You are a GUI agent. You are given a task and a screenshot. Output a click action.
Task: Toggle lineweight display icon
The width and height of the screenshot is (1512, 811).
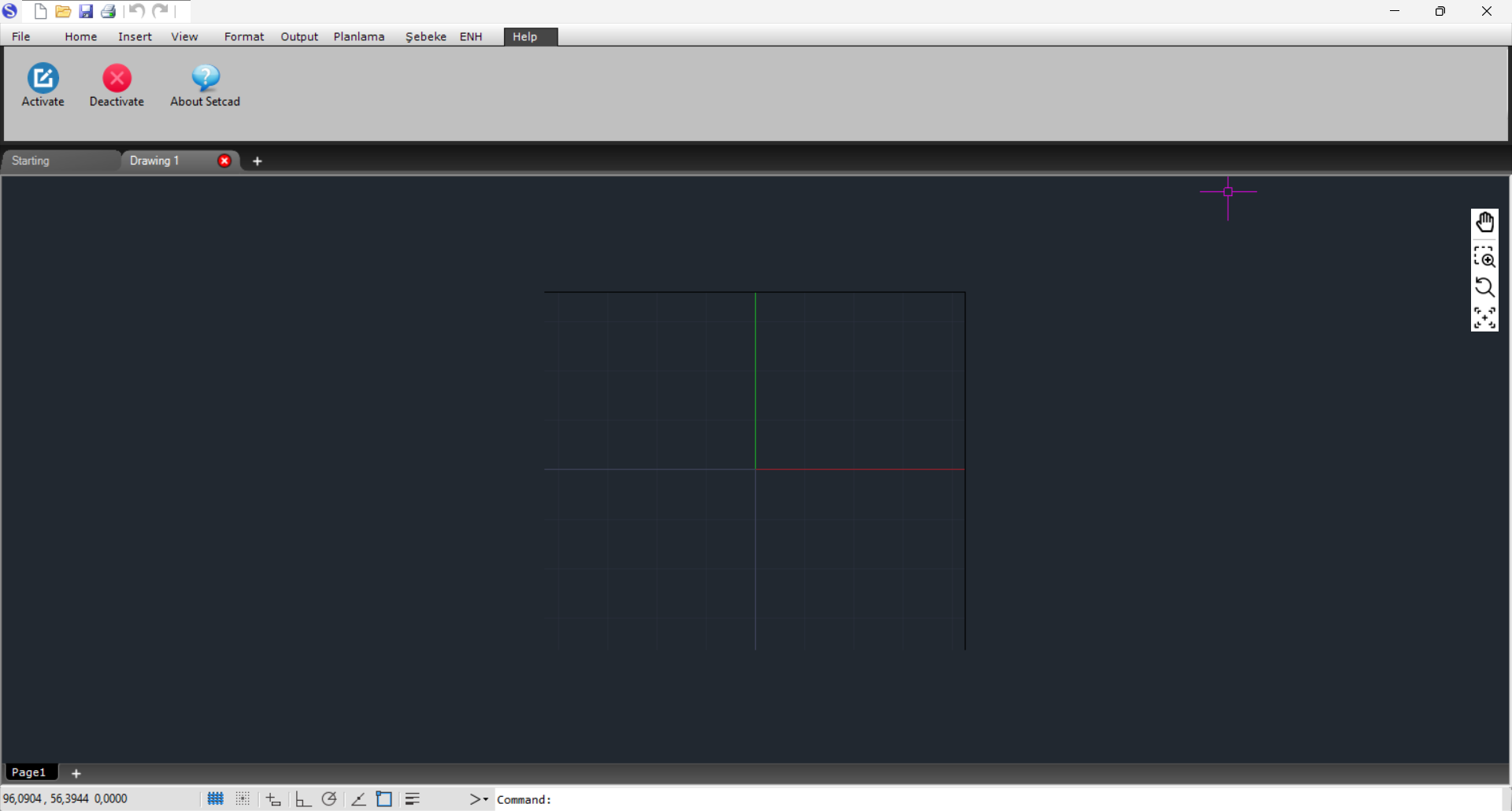412,798
